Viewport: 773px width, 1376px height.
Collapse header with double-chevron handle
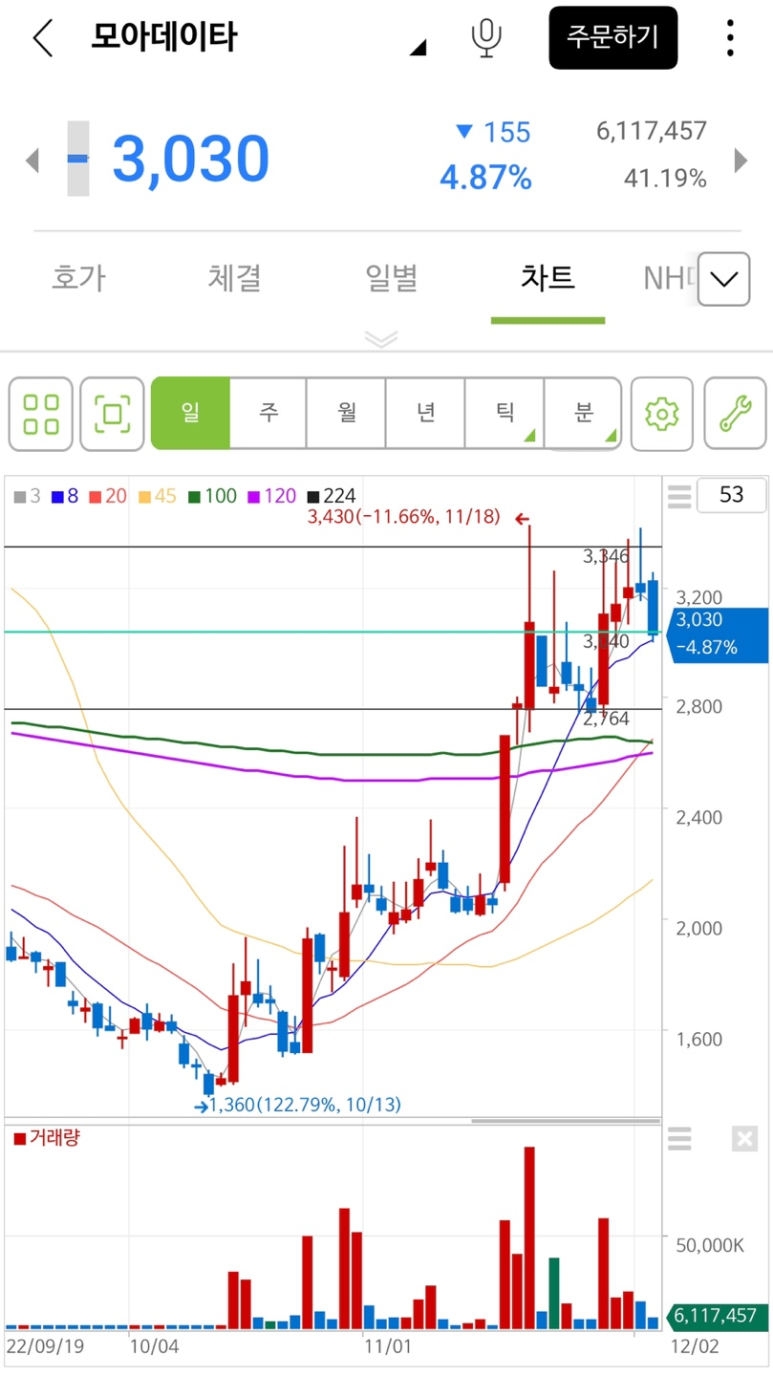(382, 339)
